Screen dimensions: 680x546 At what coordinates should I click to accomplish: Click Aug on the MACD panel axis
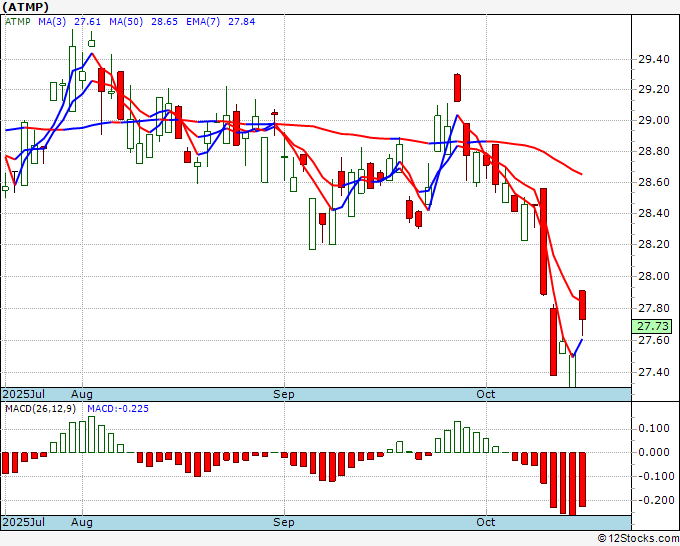click(x=82, y=522)
